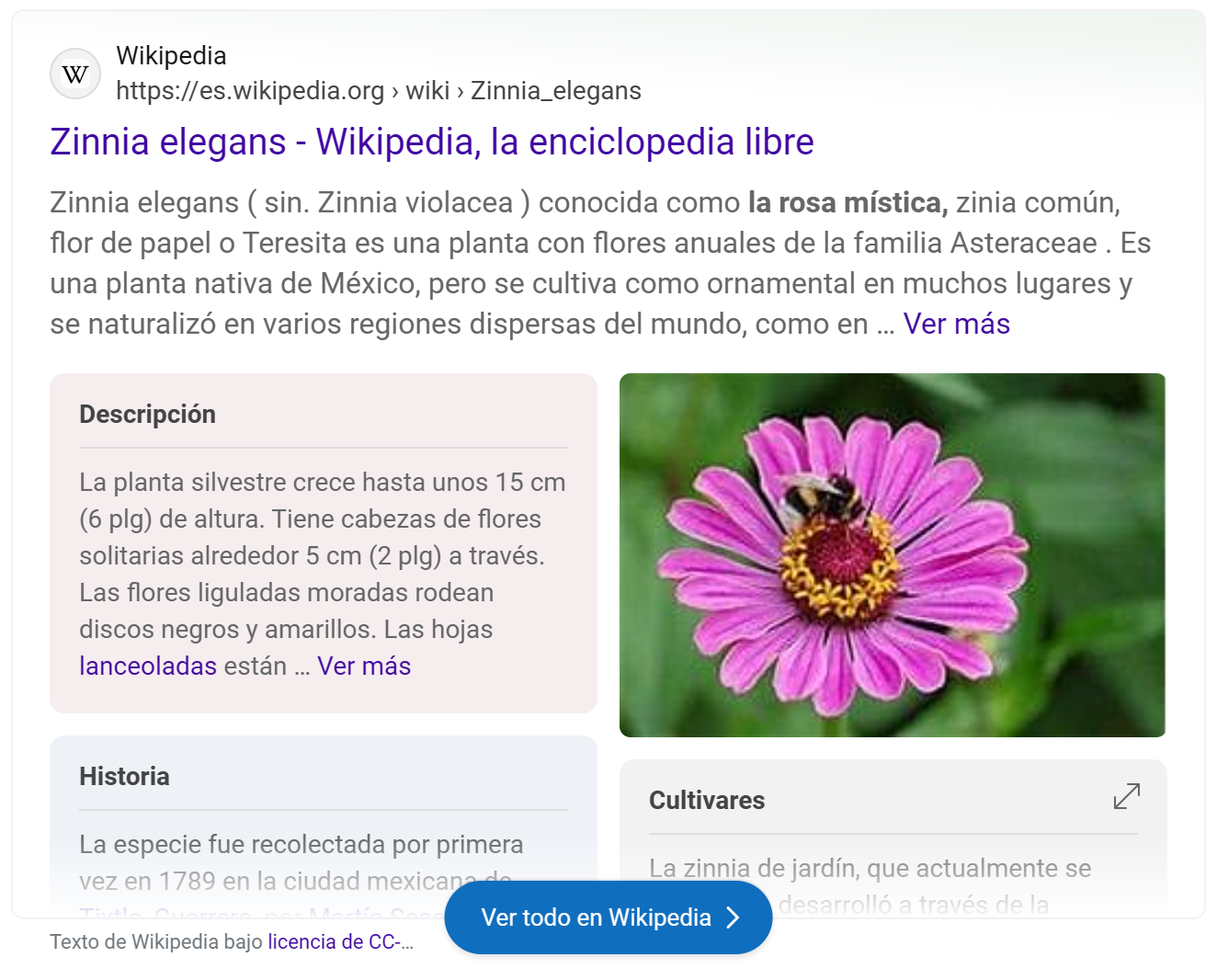Viewport: 1217px width, 980px height.
Task: Follow the 'lanceoladas' link
Action: pyautogui.click(x=148, y=666)
